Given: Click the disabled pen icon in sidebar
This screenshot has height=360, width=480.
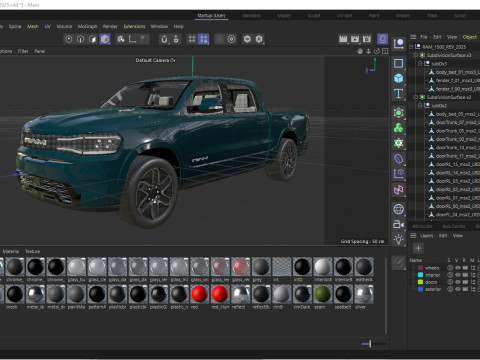Looking at the screenshot, I should click(398, 263).
